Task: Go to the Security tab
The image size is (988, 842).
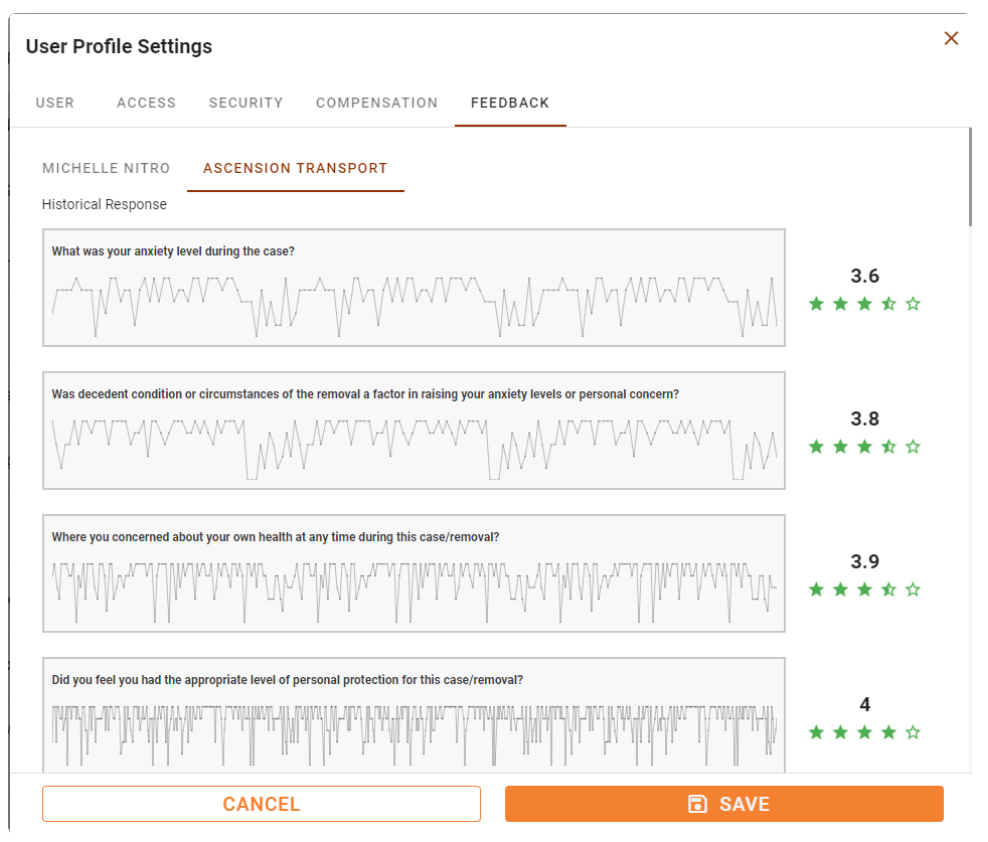Action: point(246,103)
